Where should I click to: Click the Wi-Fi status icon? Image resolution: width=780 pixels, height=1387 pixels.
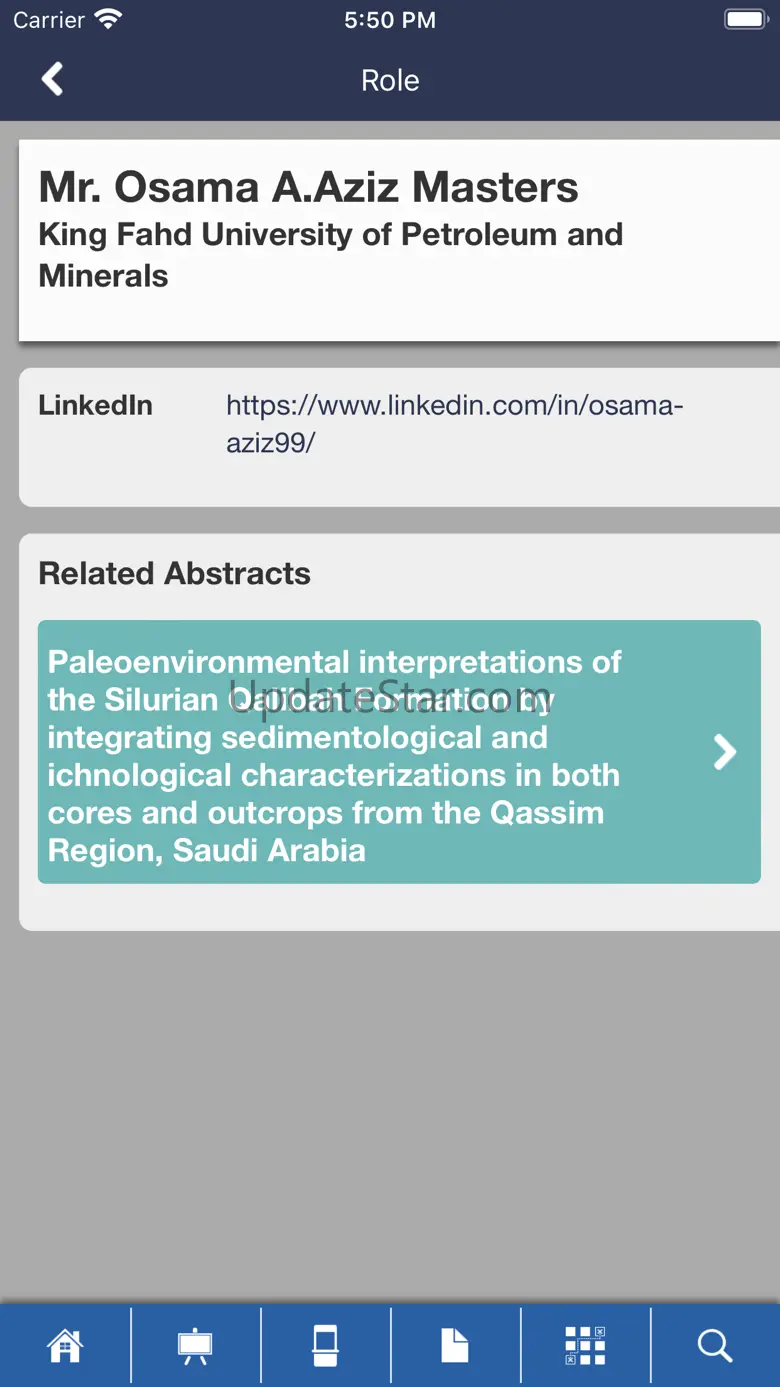[x=107, y=20]
